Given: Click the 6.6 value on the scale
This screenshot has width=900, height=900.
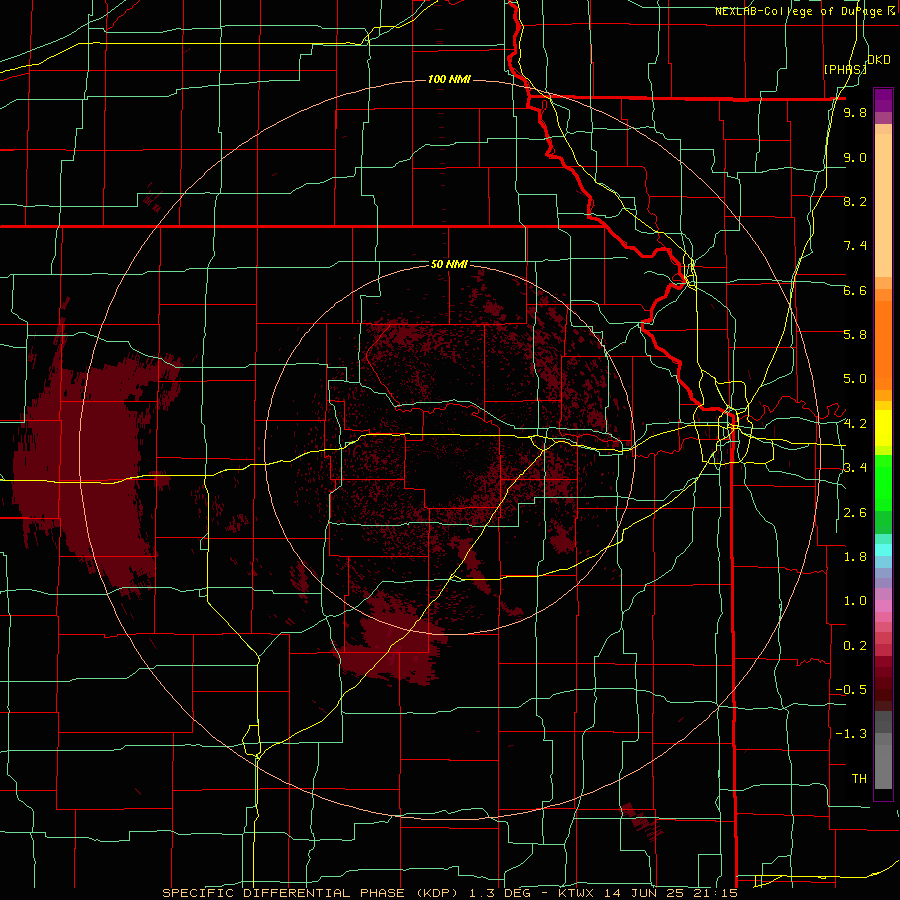Looking at the screenshot, I should tap(855, 290).
